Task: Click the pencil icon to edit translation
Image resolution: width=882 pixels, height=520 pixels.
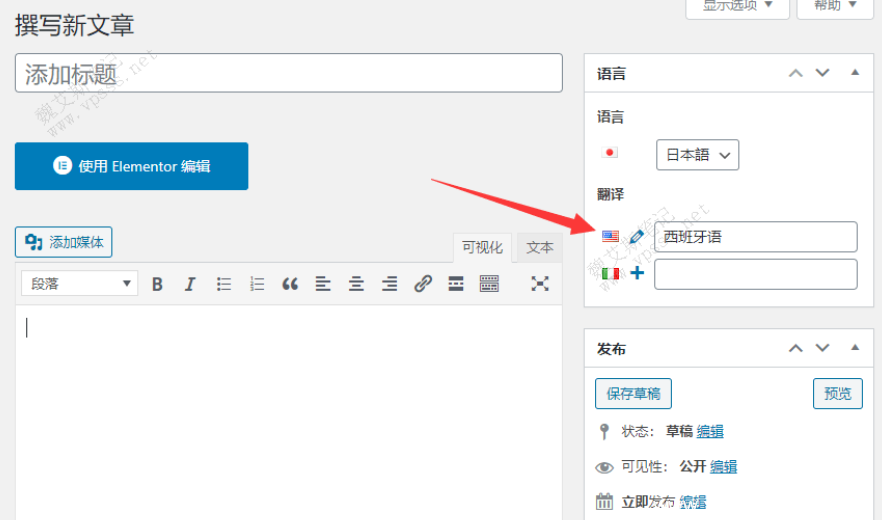Action: [x=637, y=237]
